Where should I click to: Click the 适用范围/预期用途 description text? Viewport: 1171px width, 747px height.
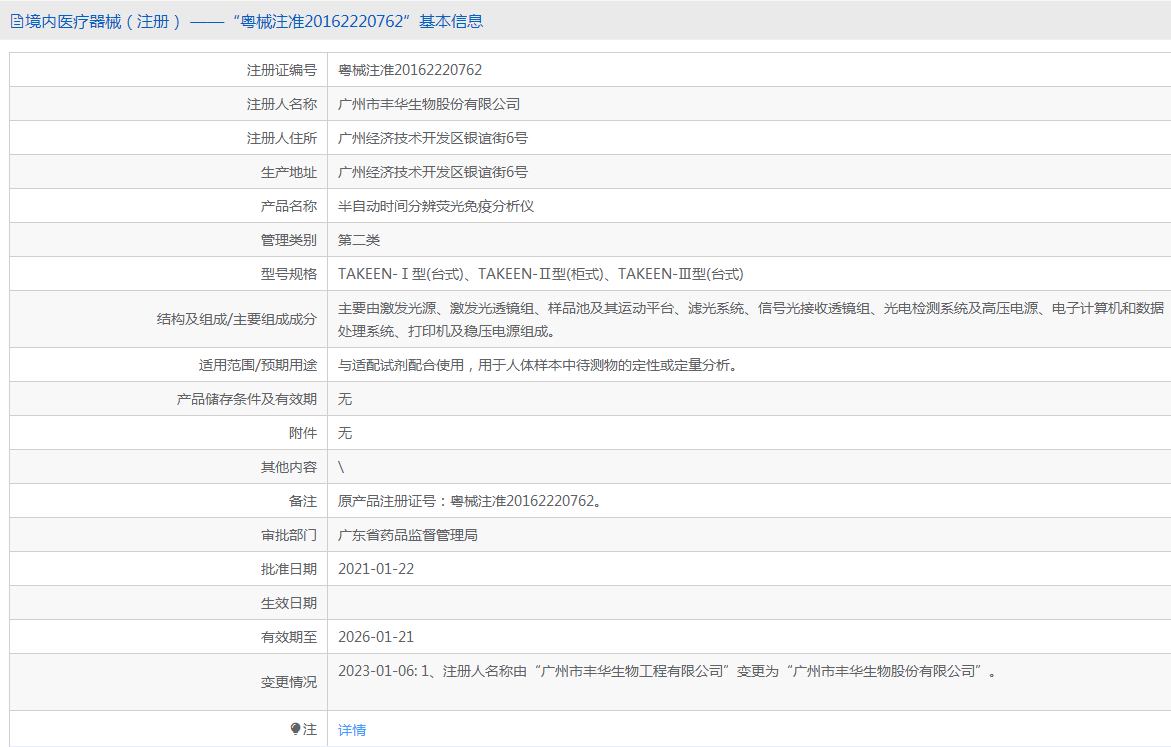[540, 365]
